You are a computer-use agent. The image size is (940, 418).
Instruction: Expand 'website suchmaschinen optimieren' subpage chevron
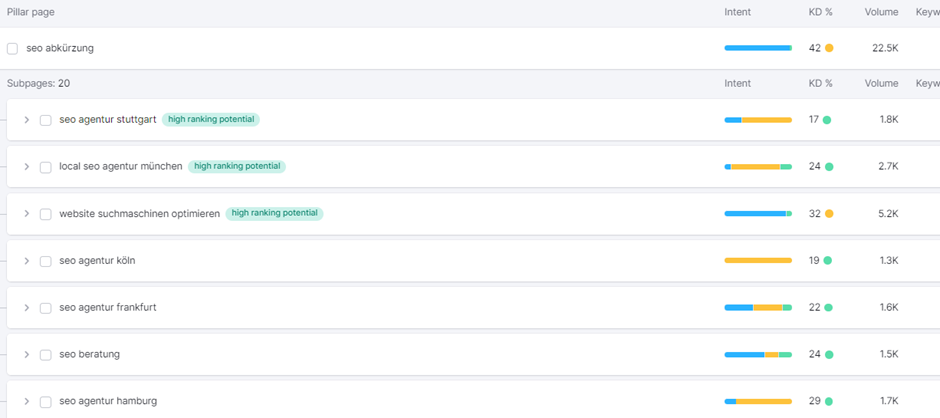tap(27, 214)
